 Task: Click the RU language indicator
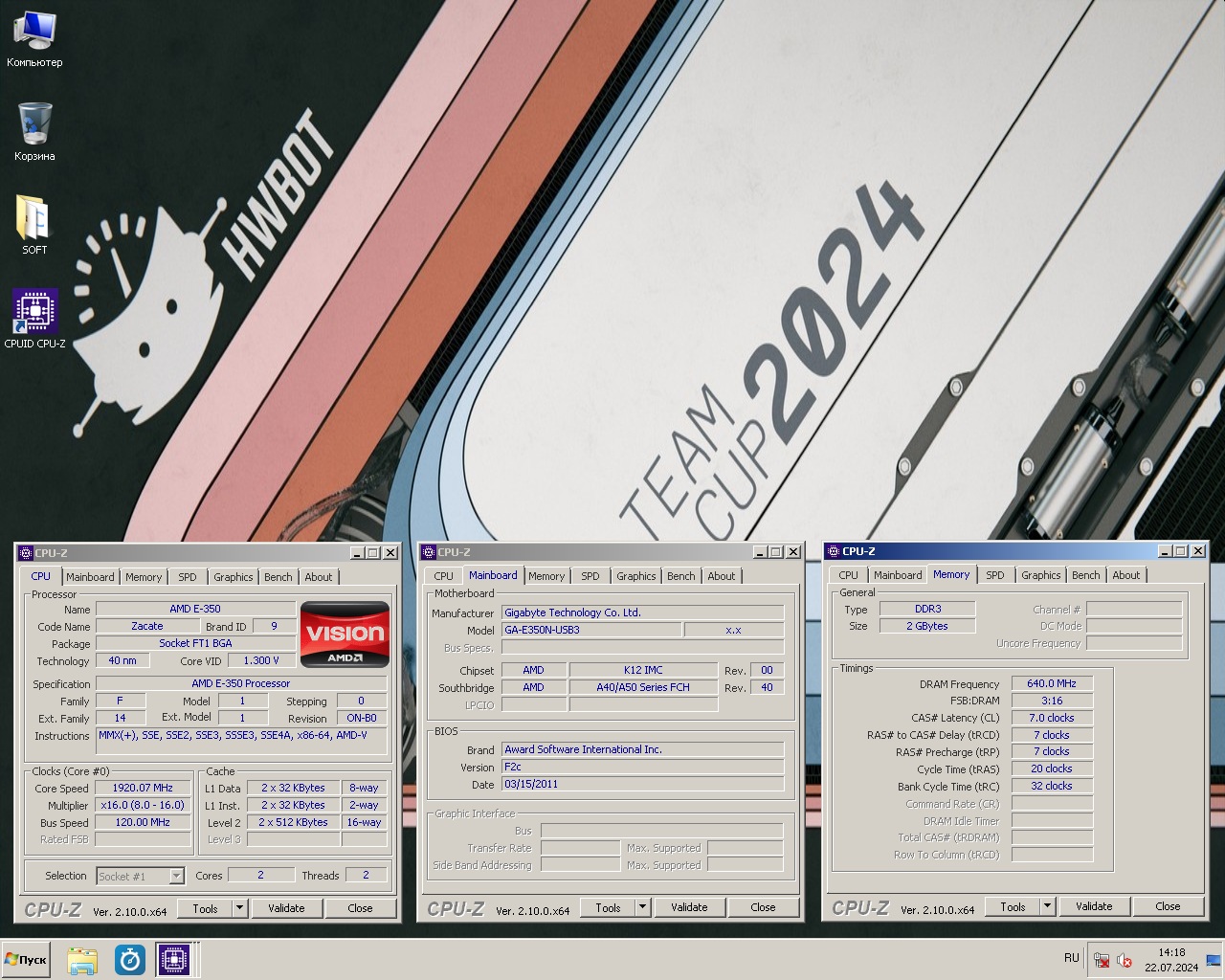[x=1071, y=958]
